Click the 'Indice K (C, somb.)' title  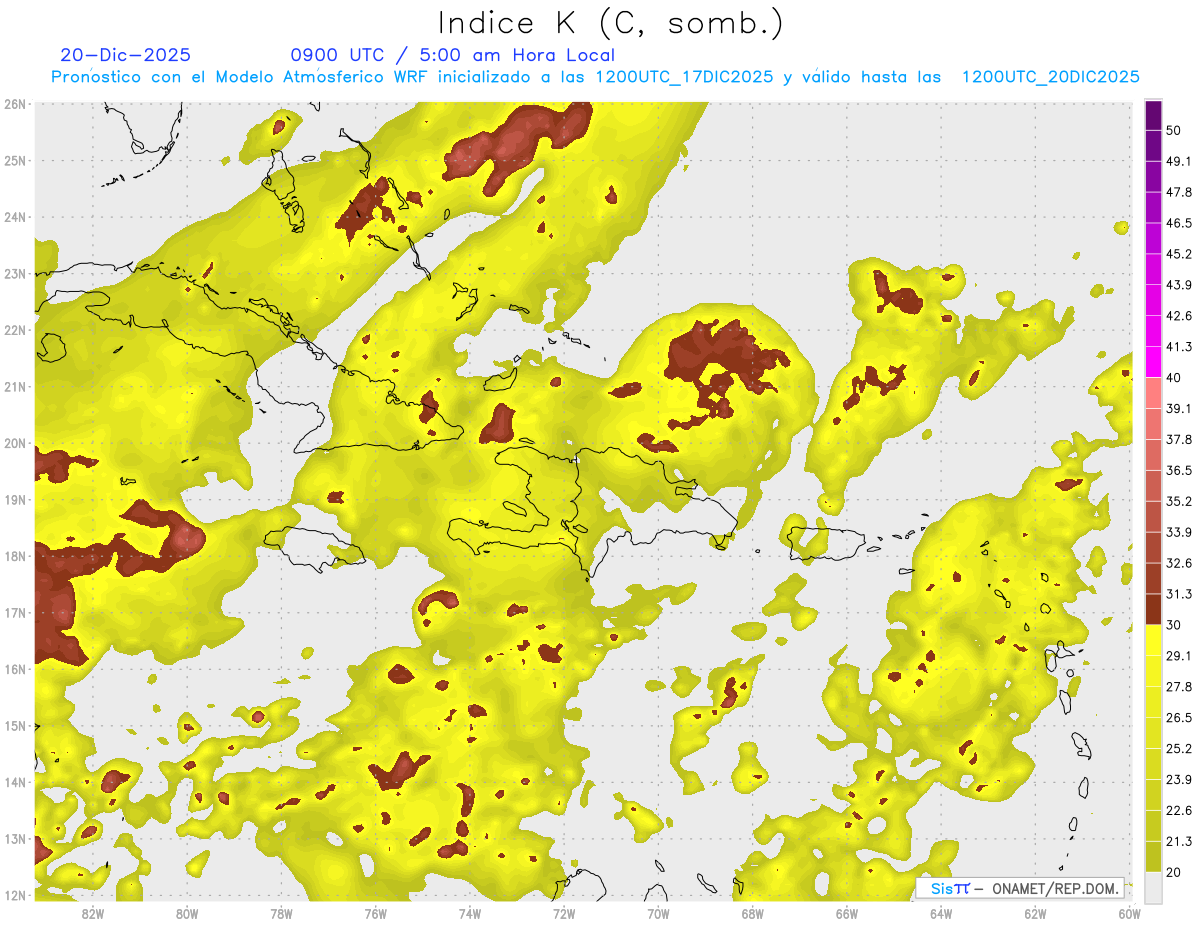[x=611, y=23]
